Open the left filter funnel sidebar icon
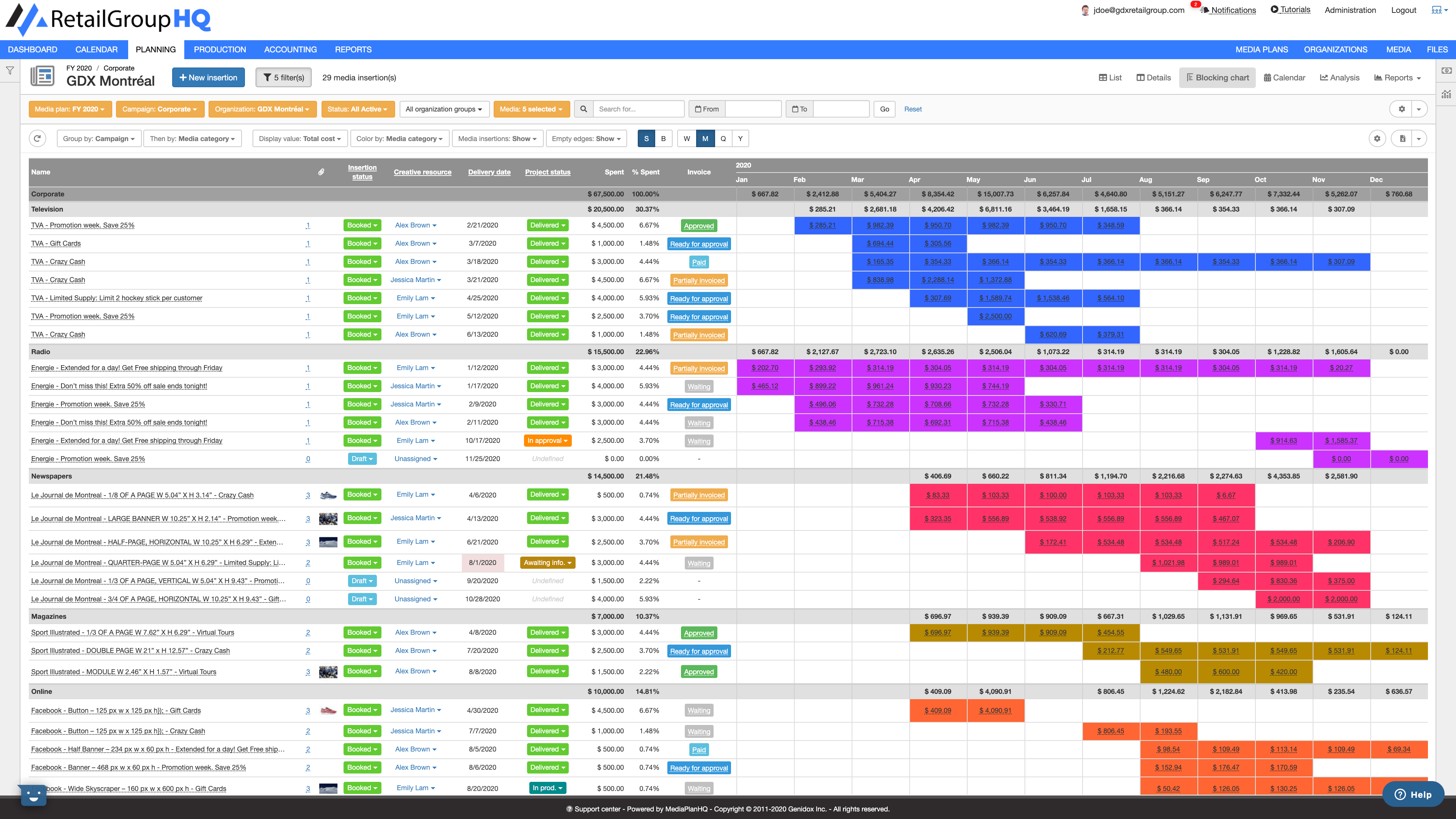1456x819 pixels. click(x=10, y=71)
